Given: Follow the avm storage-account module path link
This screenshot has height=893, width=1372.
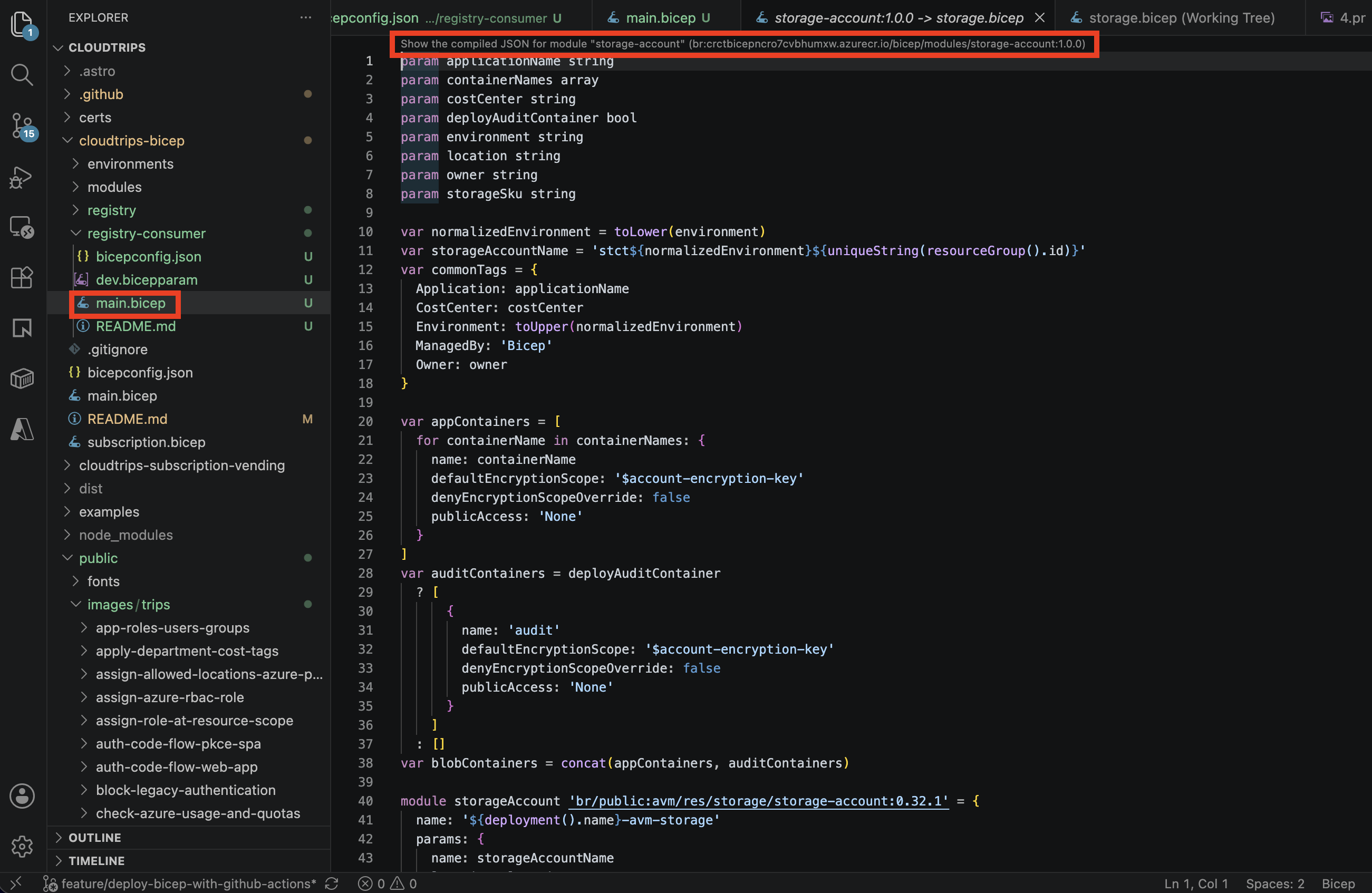Looking at the screenshot, I should pos(759,801).
